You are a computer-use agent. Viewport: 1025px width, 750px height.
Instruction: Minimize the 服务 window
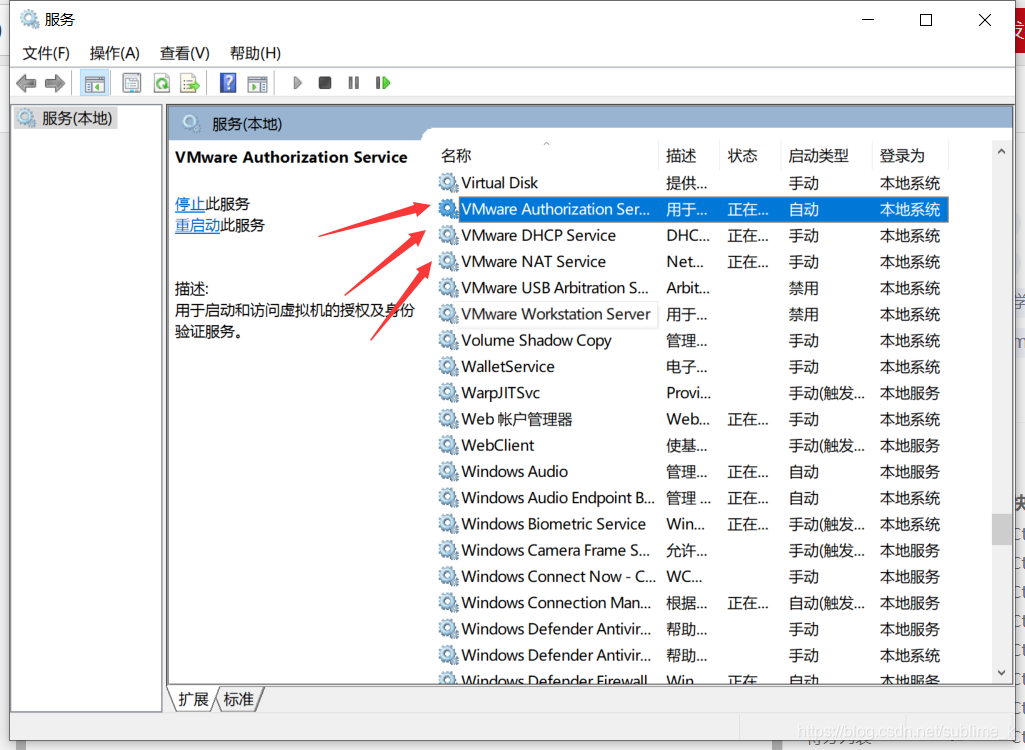coord(867,20)
